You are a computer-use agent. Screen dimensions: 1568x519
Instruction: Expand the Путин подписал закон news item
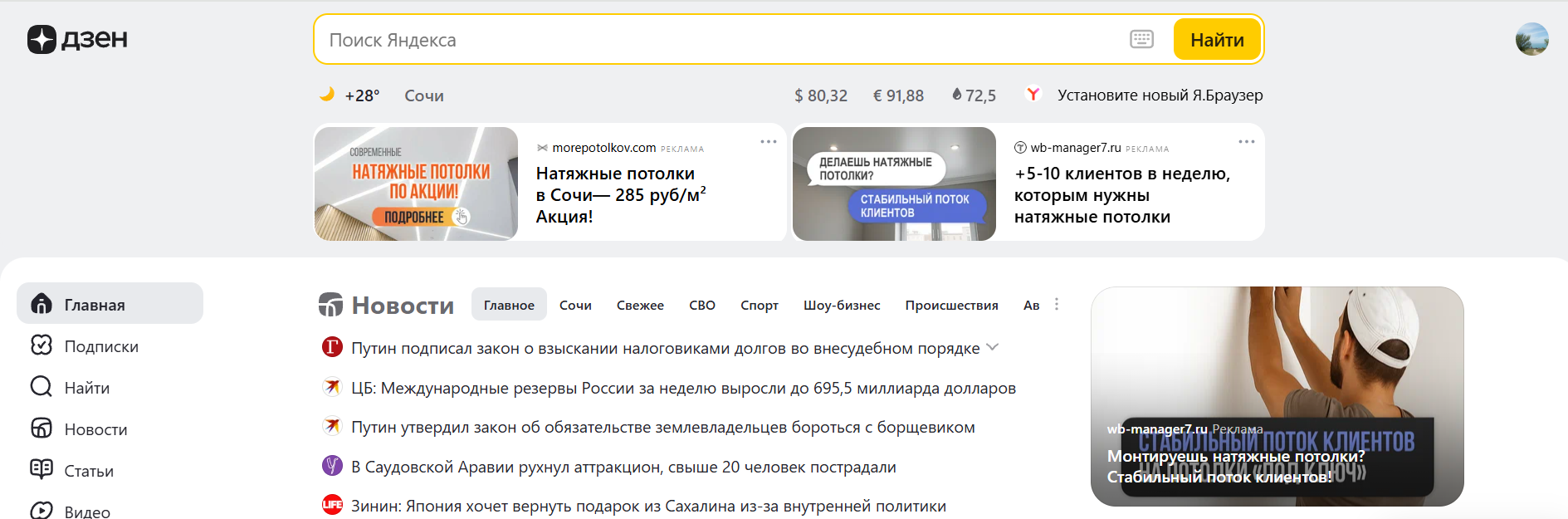click(x=992, y=348)
